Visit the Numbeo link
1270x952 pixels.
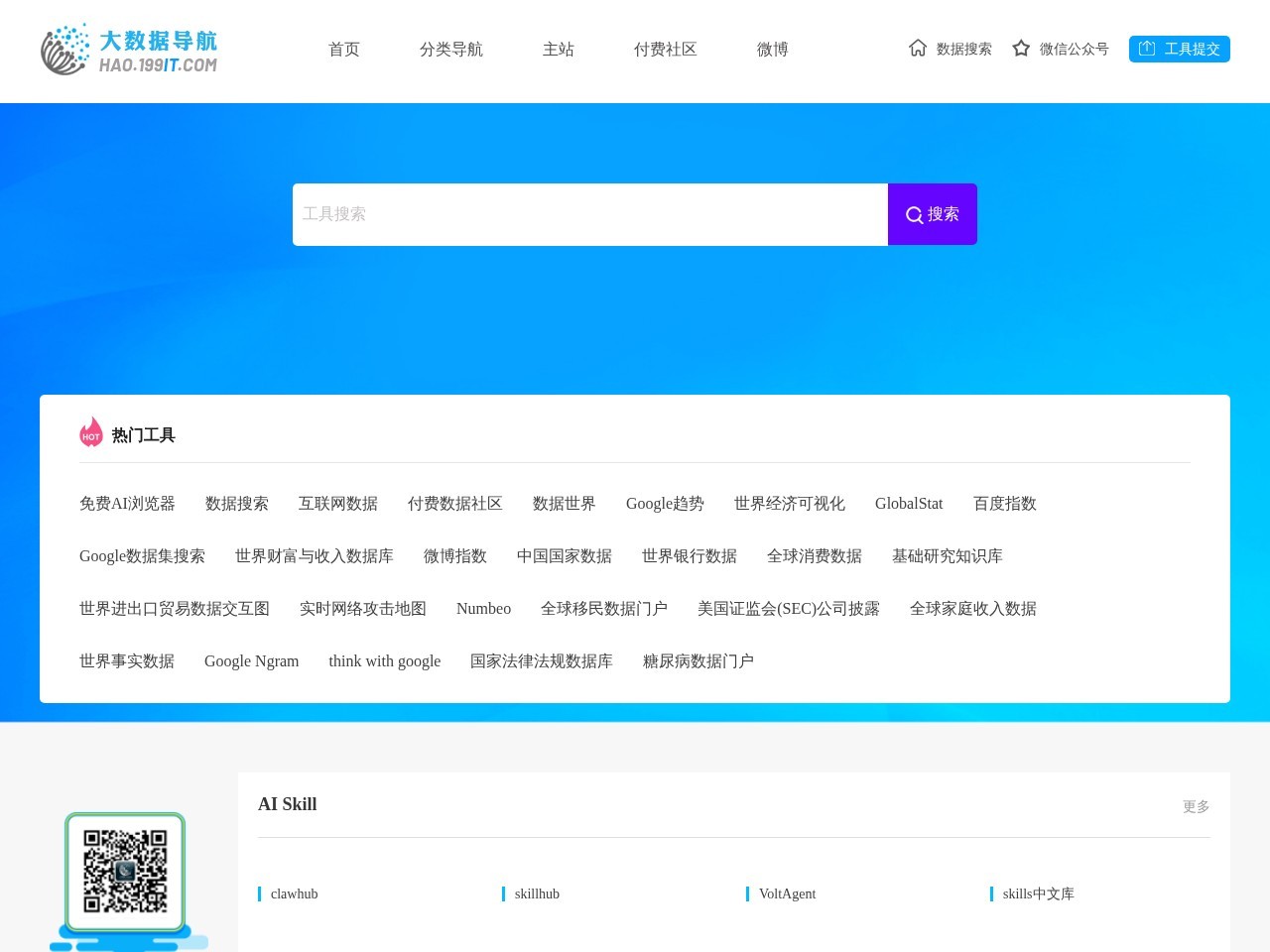coord(483,609)
